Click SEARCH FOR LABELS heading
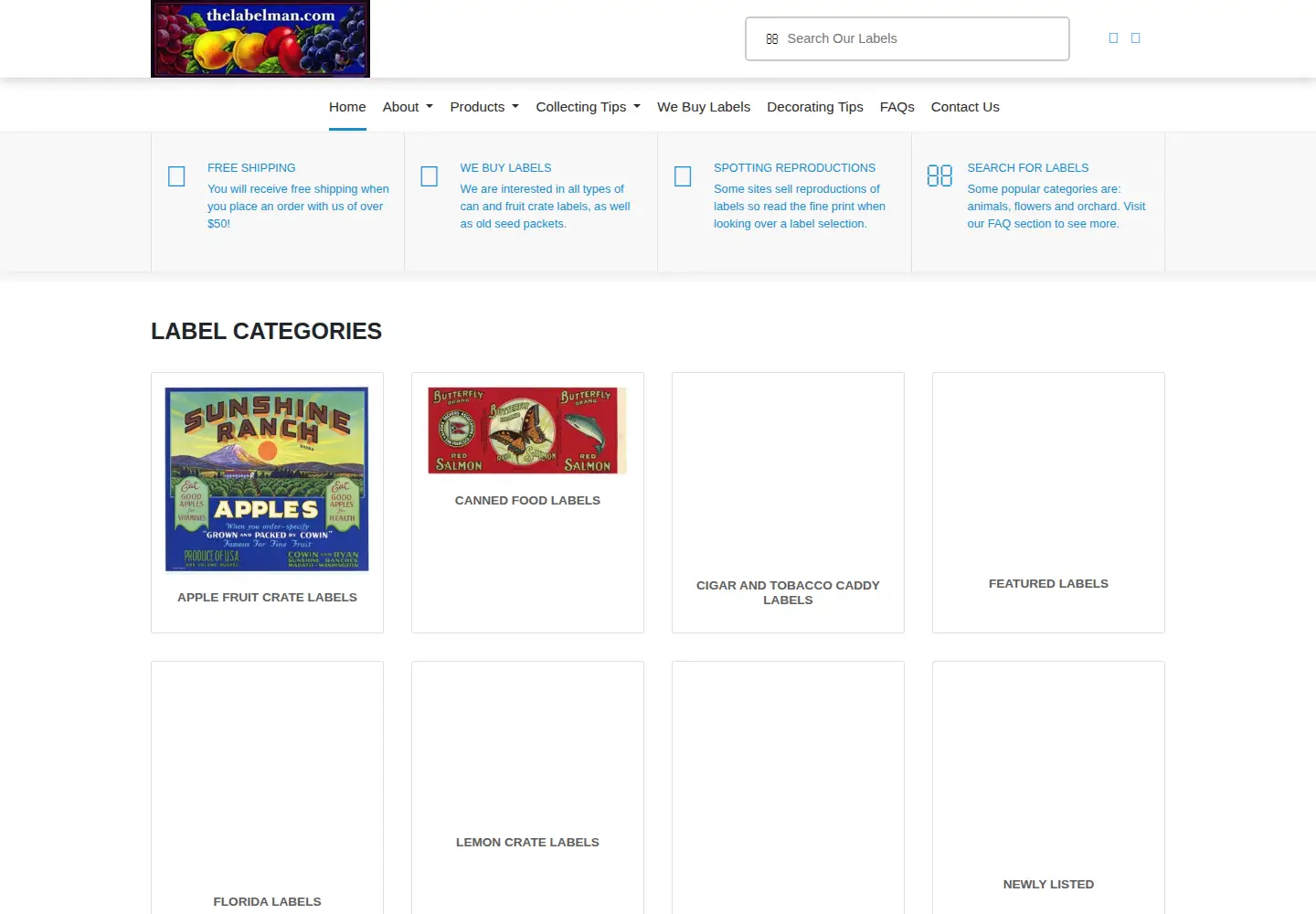 click(x=1028, y=168)
